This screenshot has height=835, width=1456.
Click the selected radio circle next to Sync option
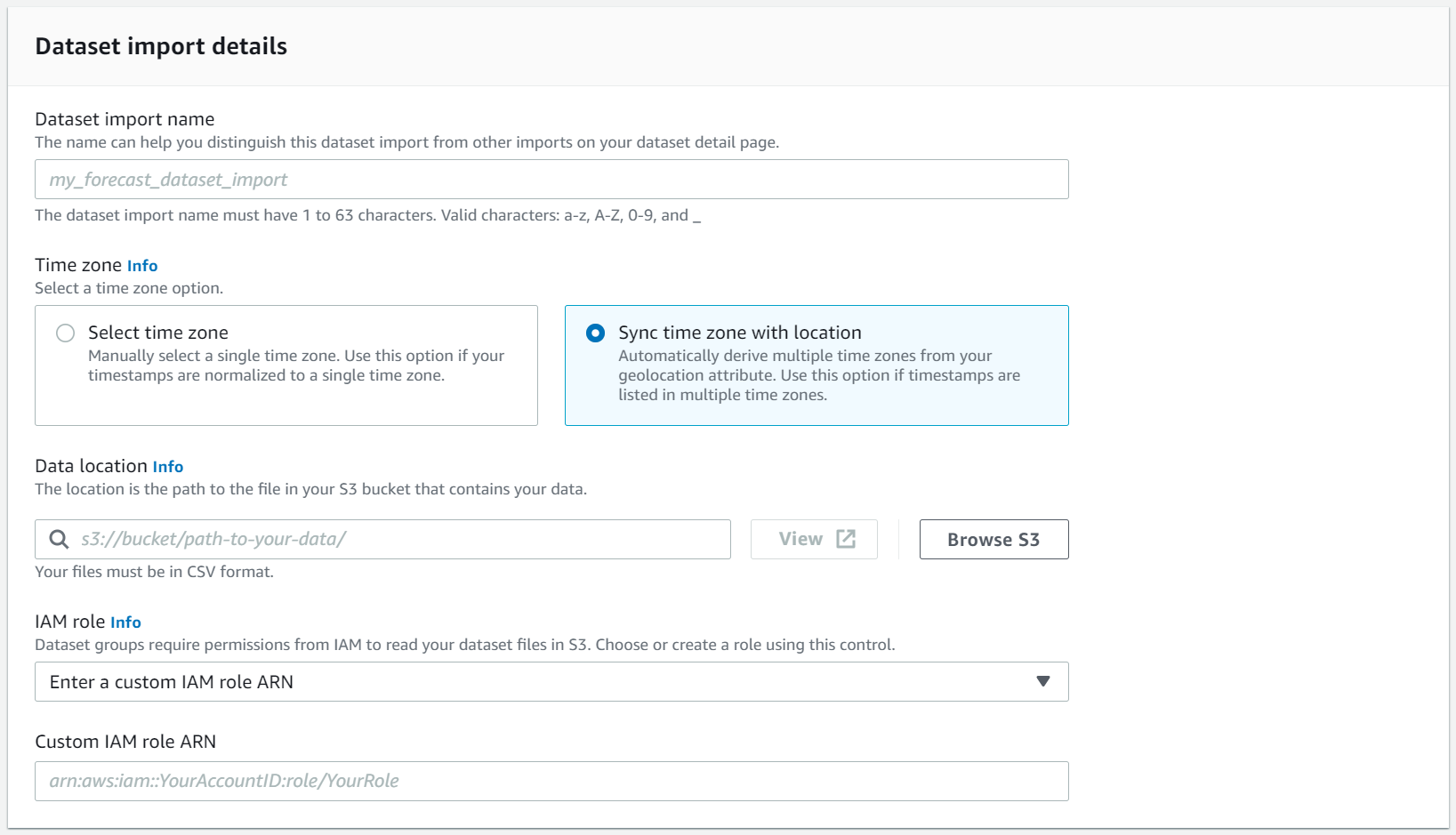click(x=595, y=333)
